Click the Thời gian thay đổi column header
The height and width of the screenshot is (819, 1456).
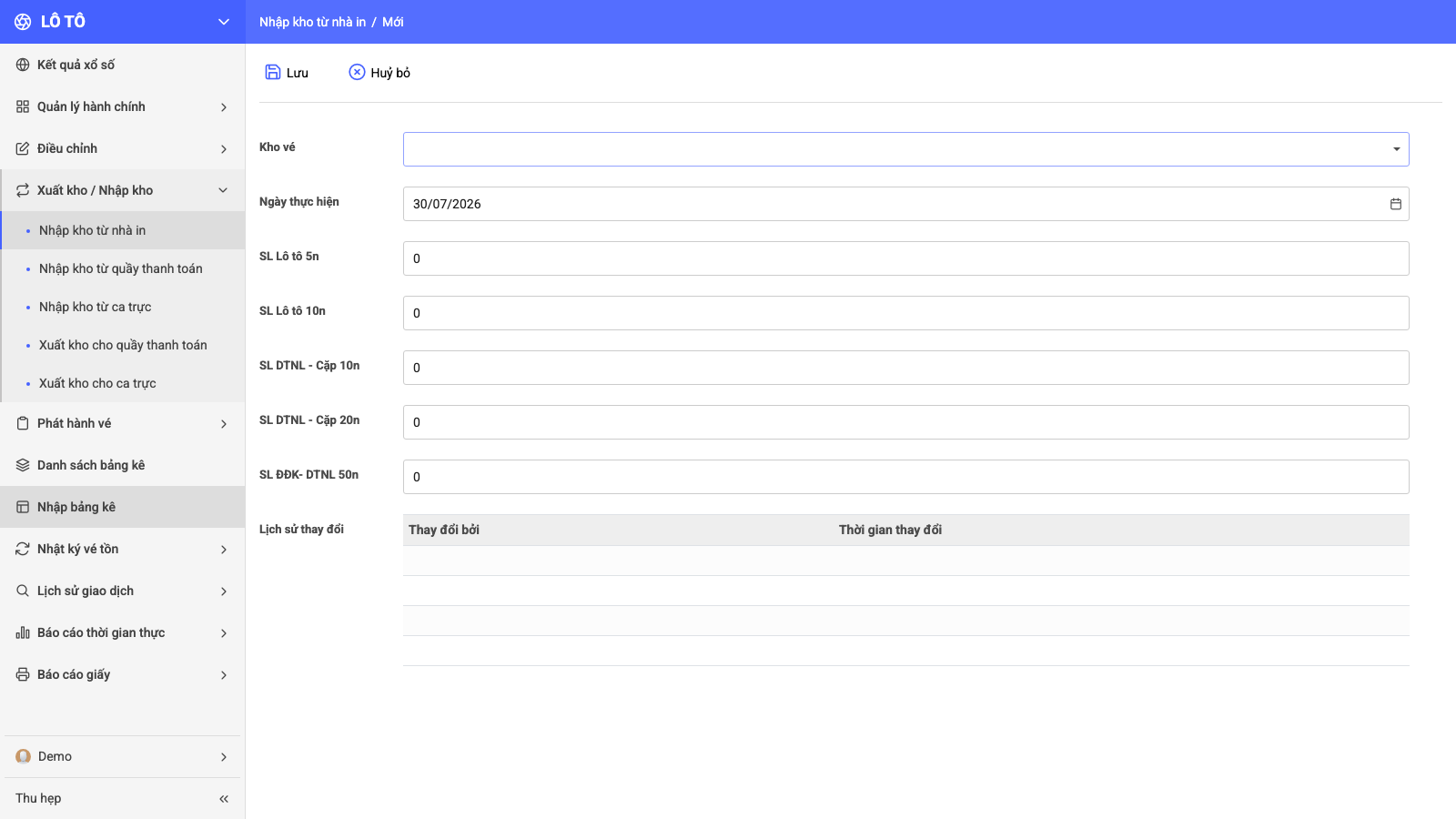[890, 530]
